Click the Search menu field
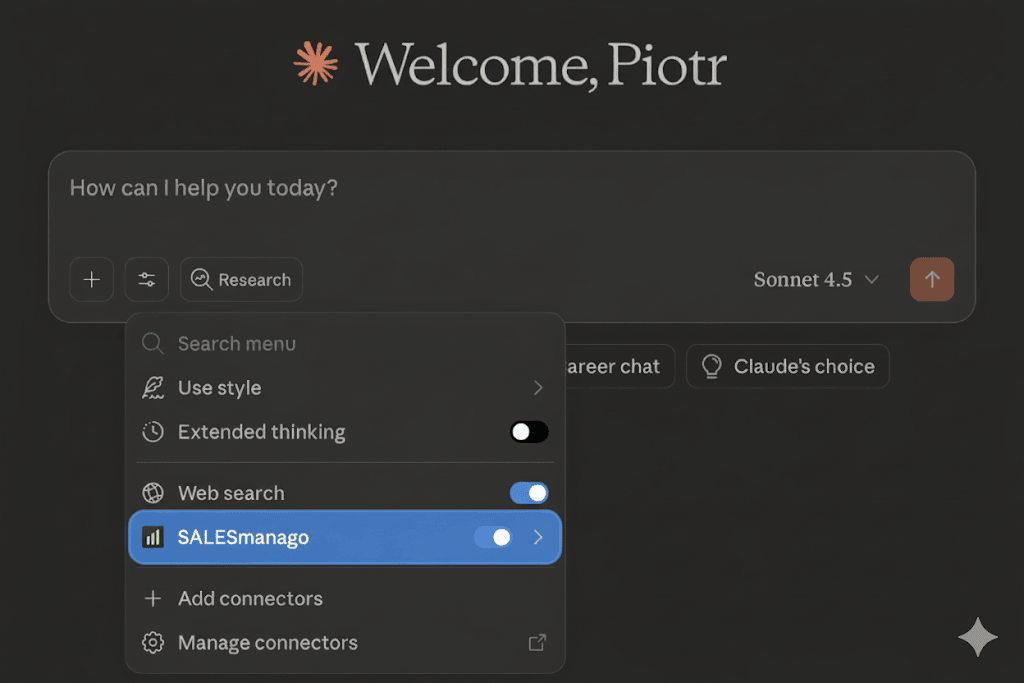 pyautogui.click(x=340, y=344)
